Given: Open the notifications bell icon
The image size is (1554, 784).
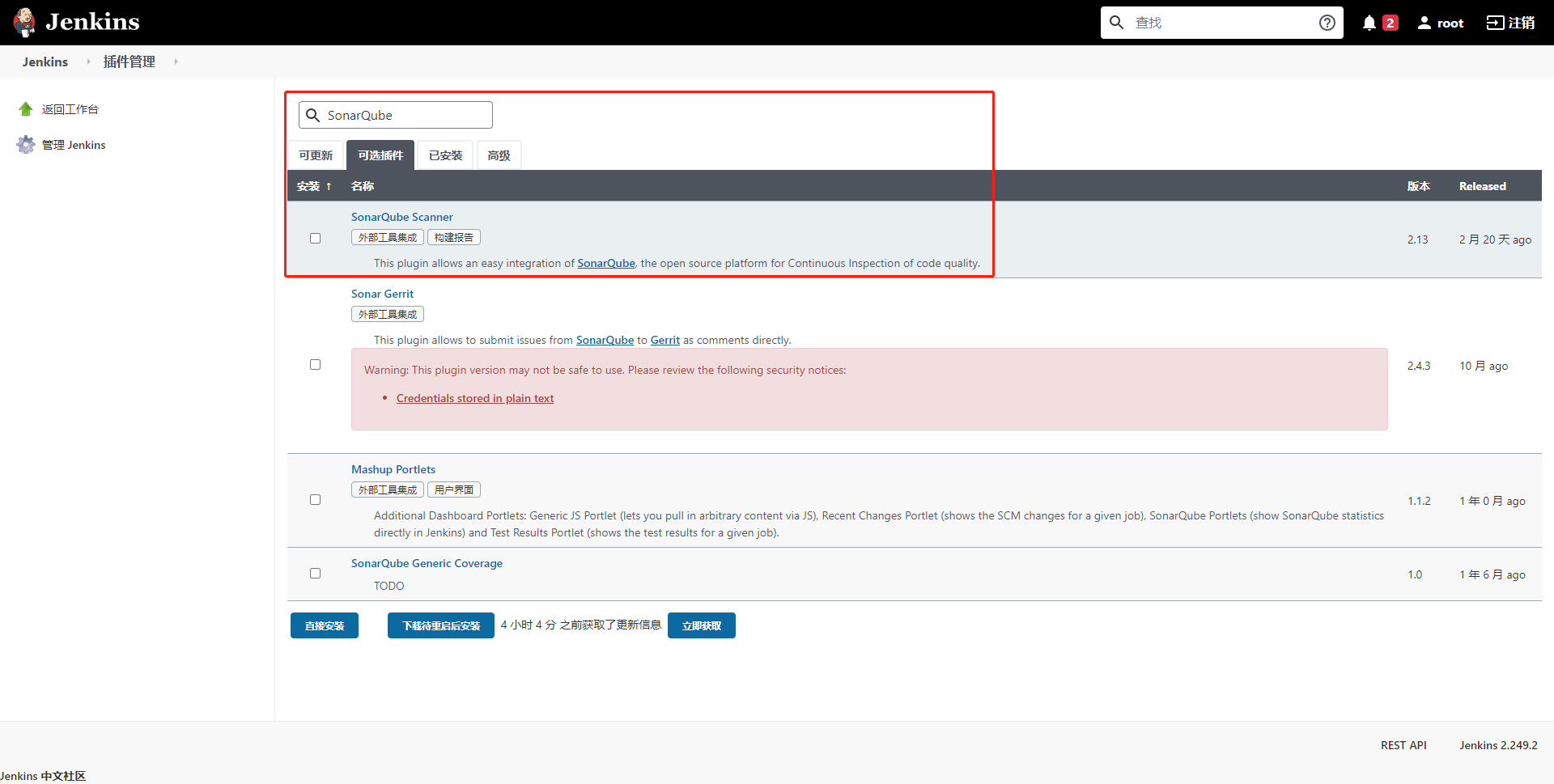Looking at the screenshot, I should (1369, 23).
